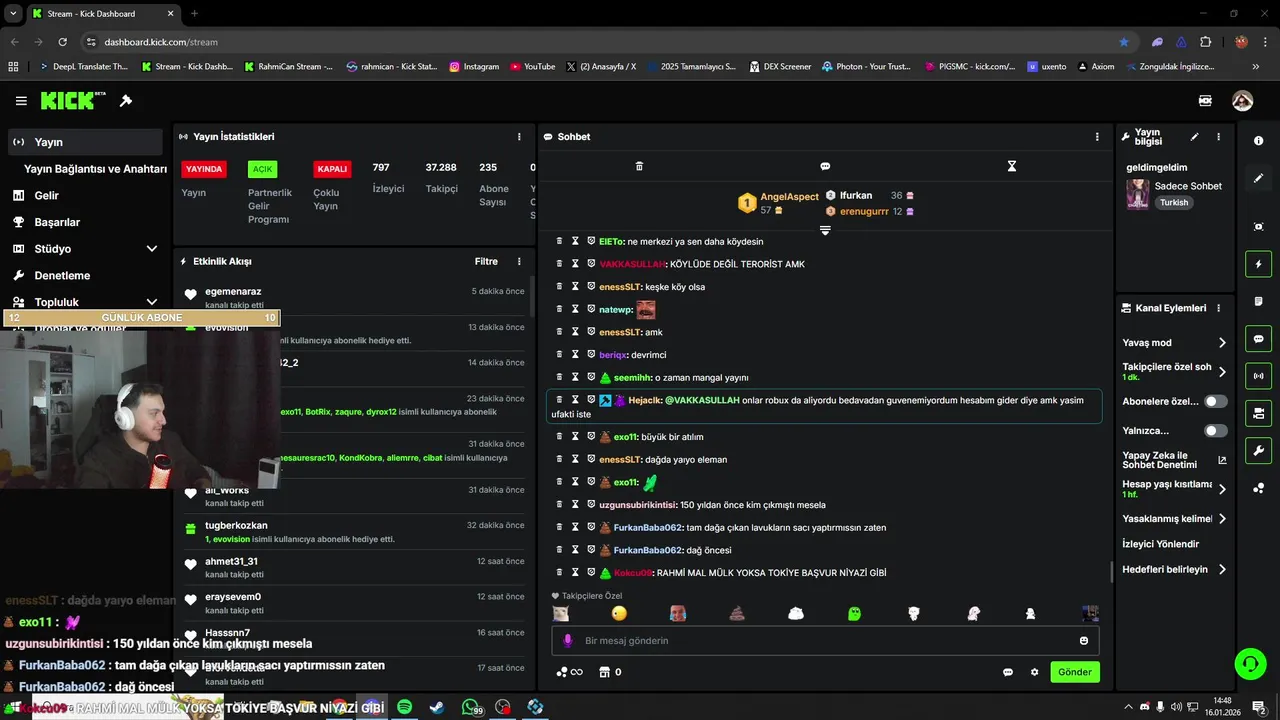Open Kanal Eylemleri three-dot menu

(x=1218, y=308)
